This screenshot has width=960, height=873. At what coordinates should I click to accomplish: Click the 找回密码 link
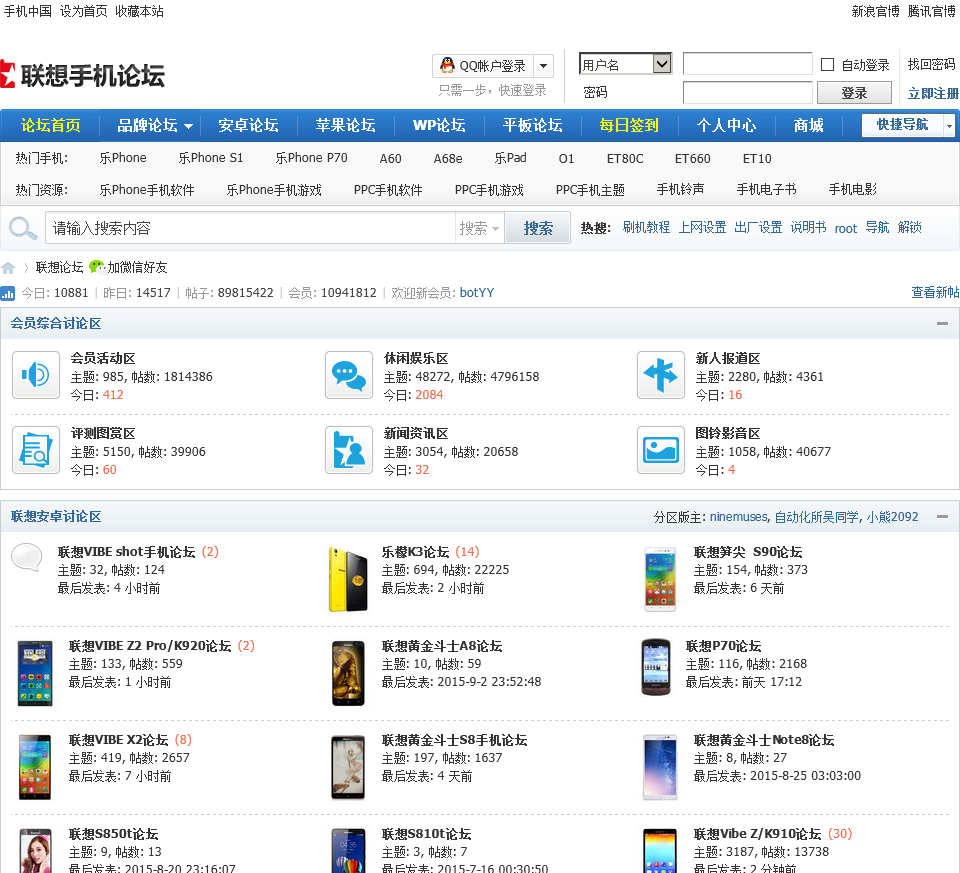(x=931, y=64)
